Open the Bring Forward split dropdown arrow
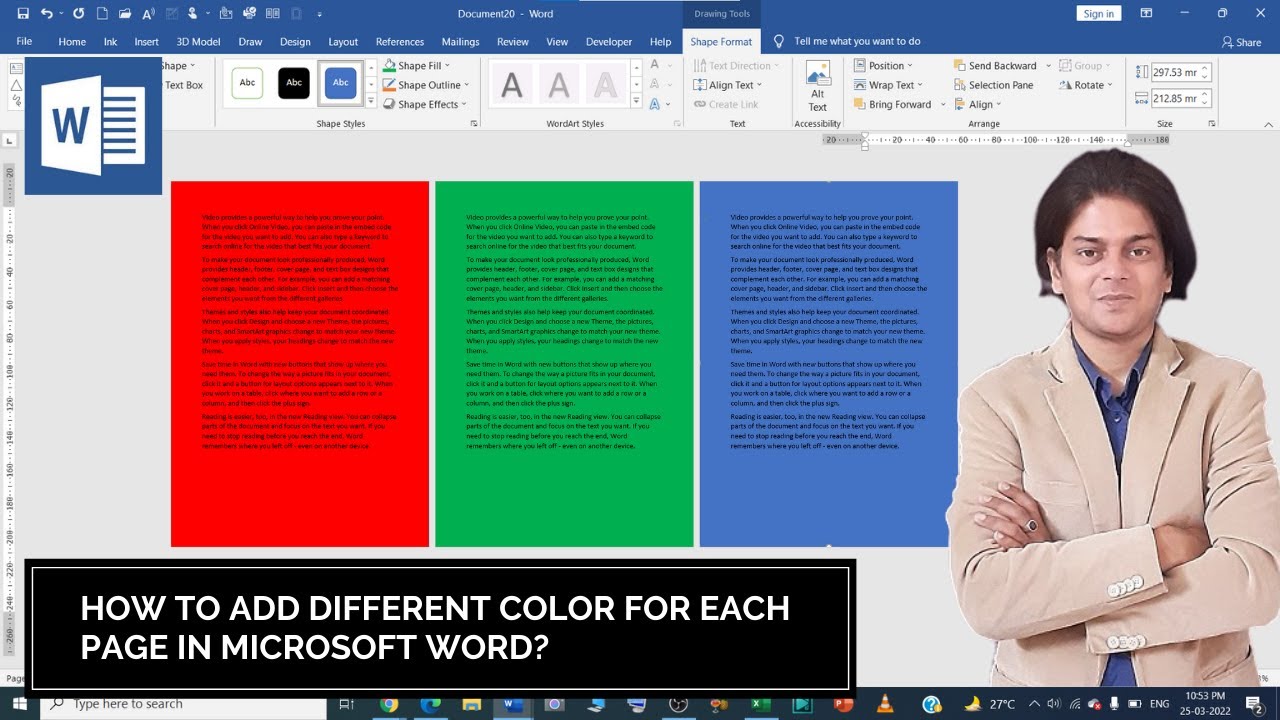 [x=942, y=104]
